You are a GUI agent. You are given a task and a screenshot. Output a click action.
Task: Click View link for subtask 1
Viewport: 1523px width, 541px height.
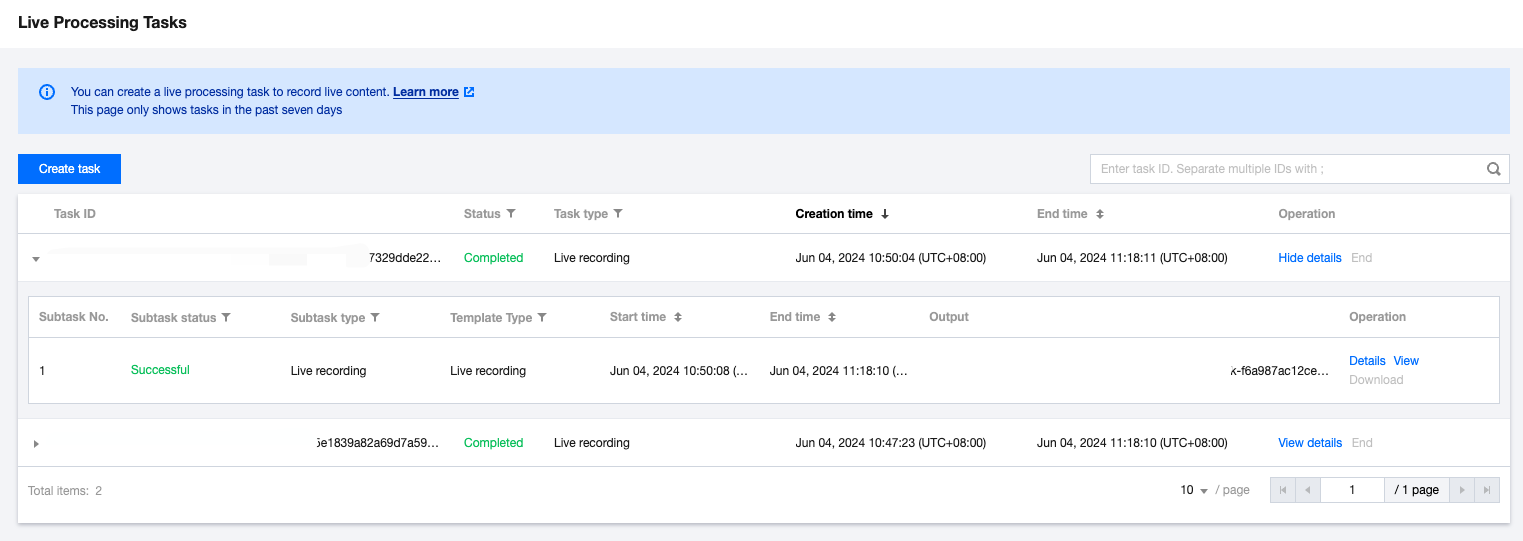point(1406,361)
